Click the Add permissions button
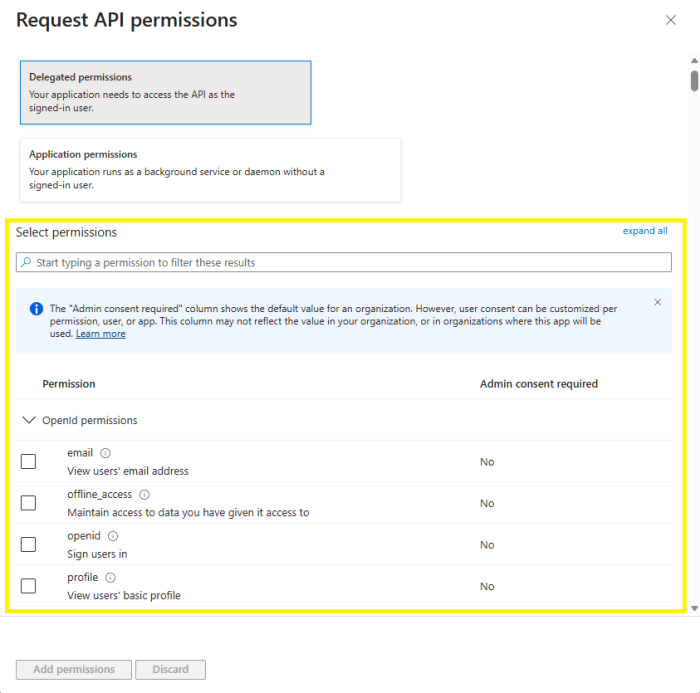Viewport: 700px width, 693px height. [x=73, y=669]
